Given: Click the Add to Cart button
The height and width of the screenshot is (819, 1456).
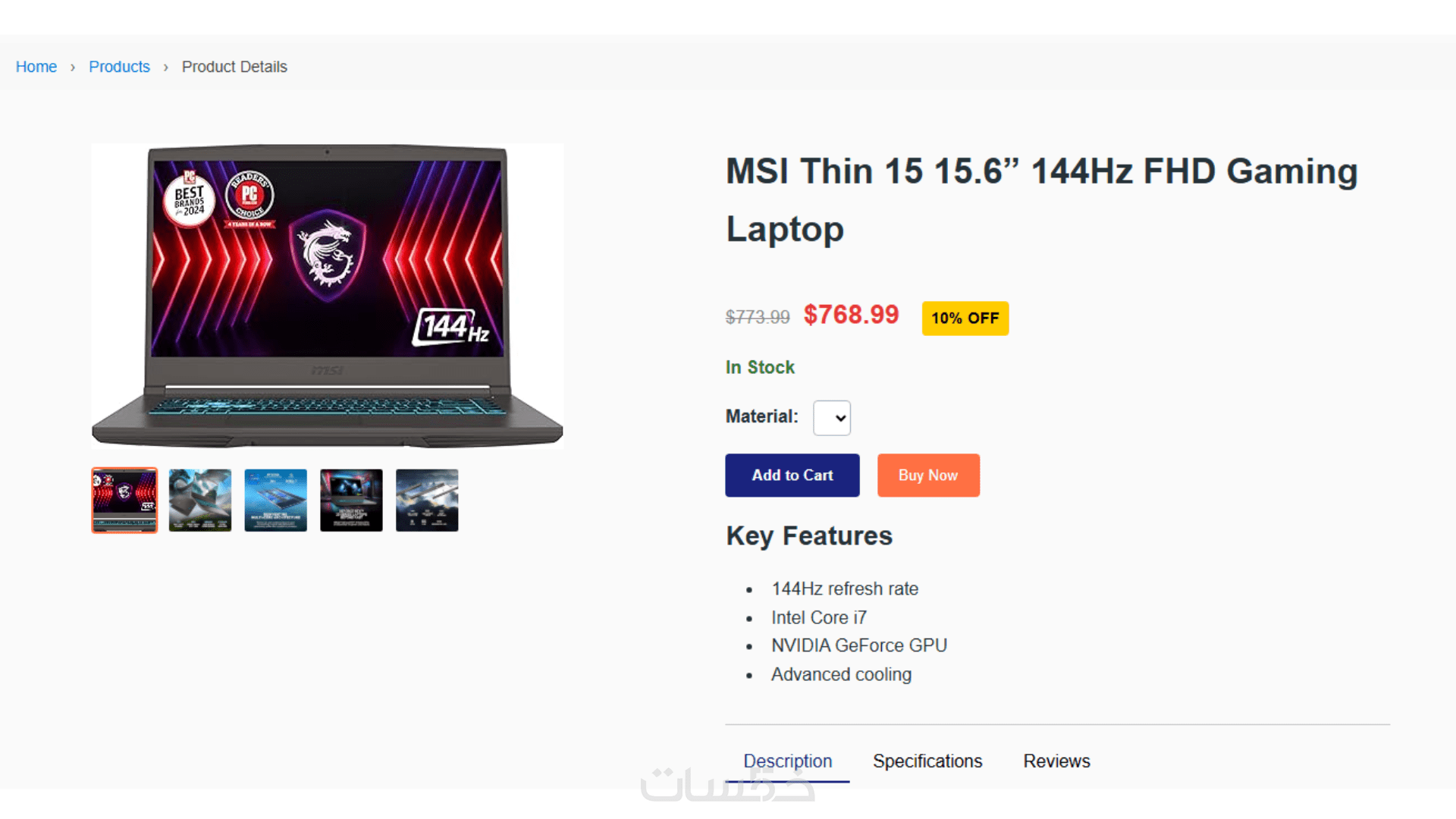Looking at the screenshot, I should (792, 475).
